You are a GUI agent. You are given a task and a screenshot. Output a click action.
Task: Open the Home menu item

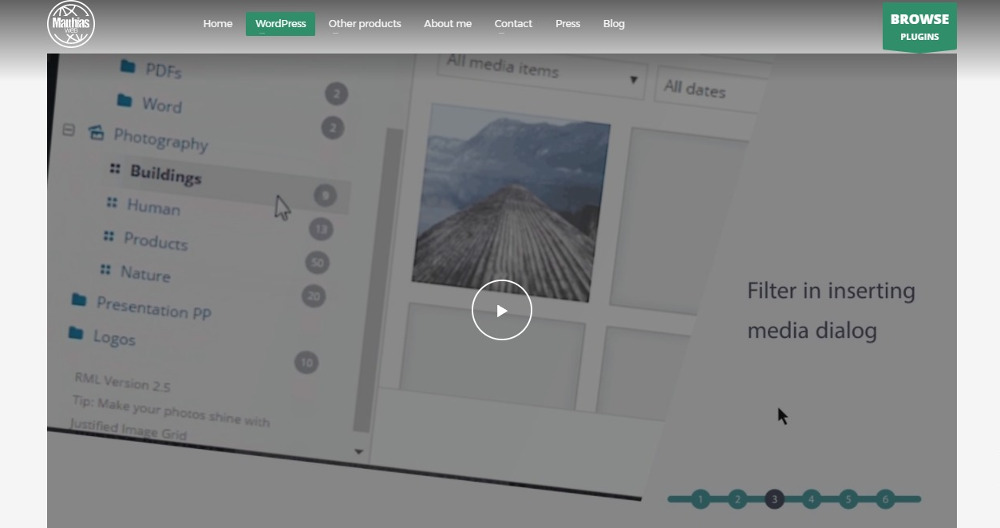click(217, 24)
